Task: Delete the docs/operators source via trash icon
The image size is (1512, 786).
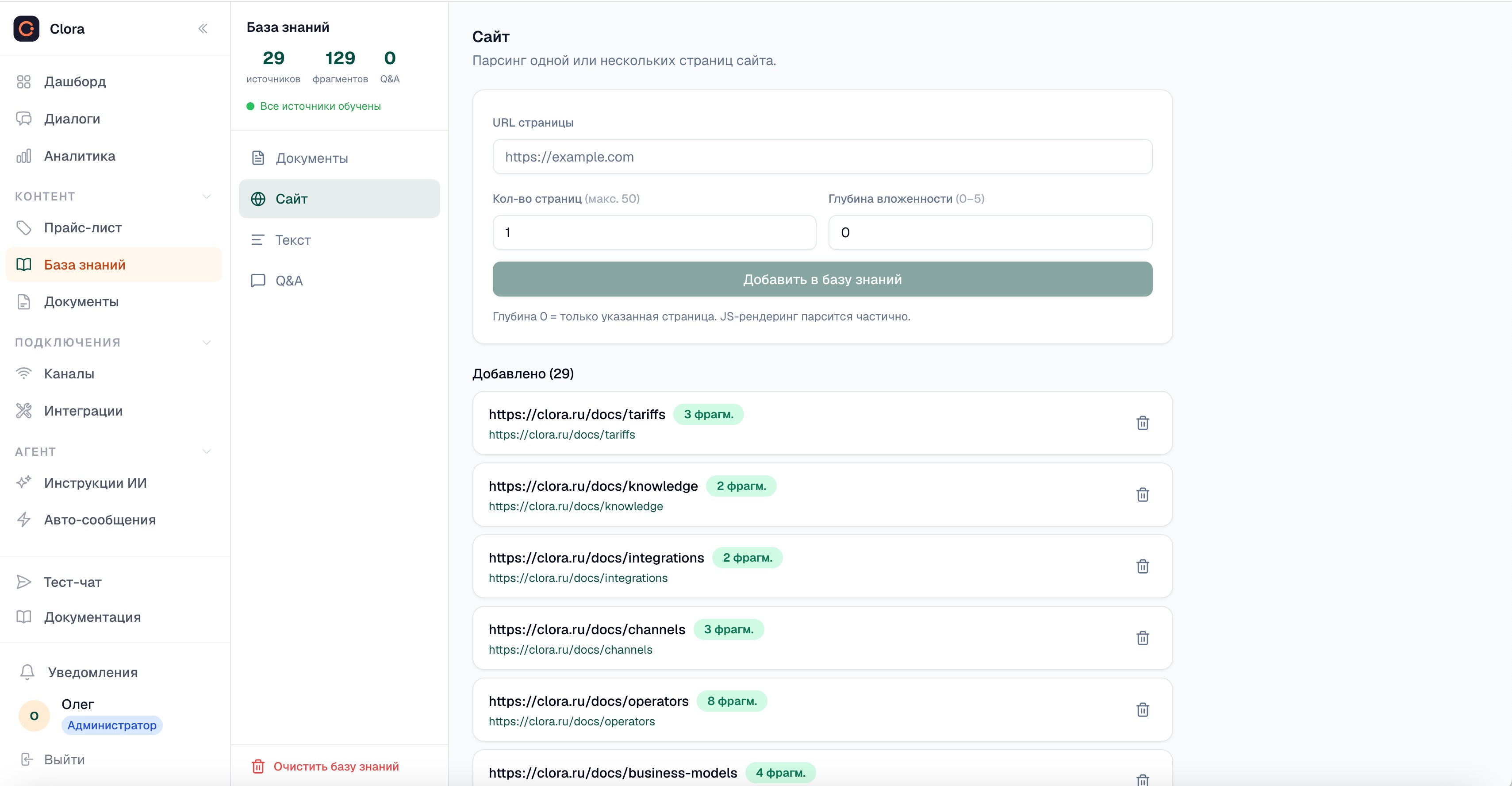Action: click(1142, 709)
